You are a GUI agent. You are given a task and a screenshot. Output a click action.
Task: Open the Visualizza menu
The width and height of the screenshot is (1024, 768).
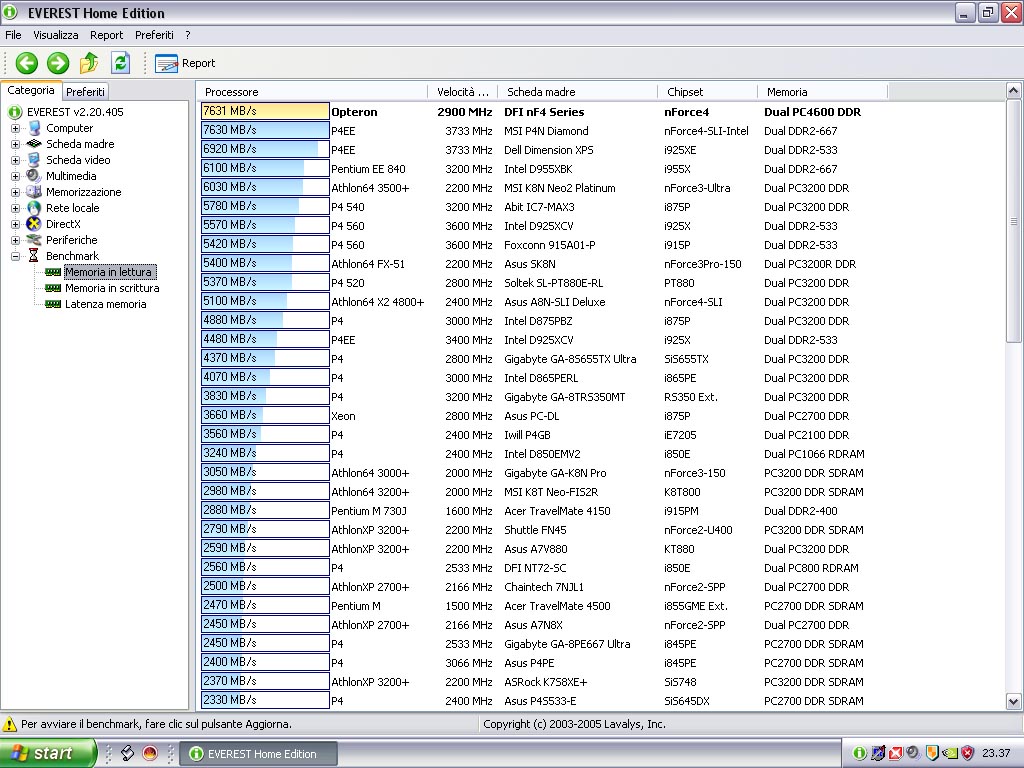tap(56, 35)
